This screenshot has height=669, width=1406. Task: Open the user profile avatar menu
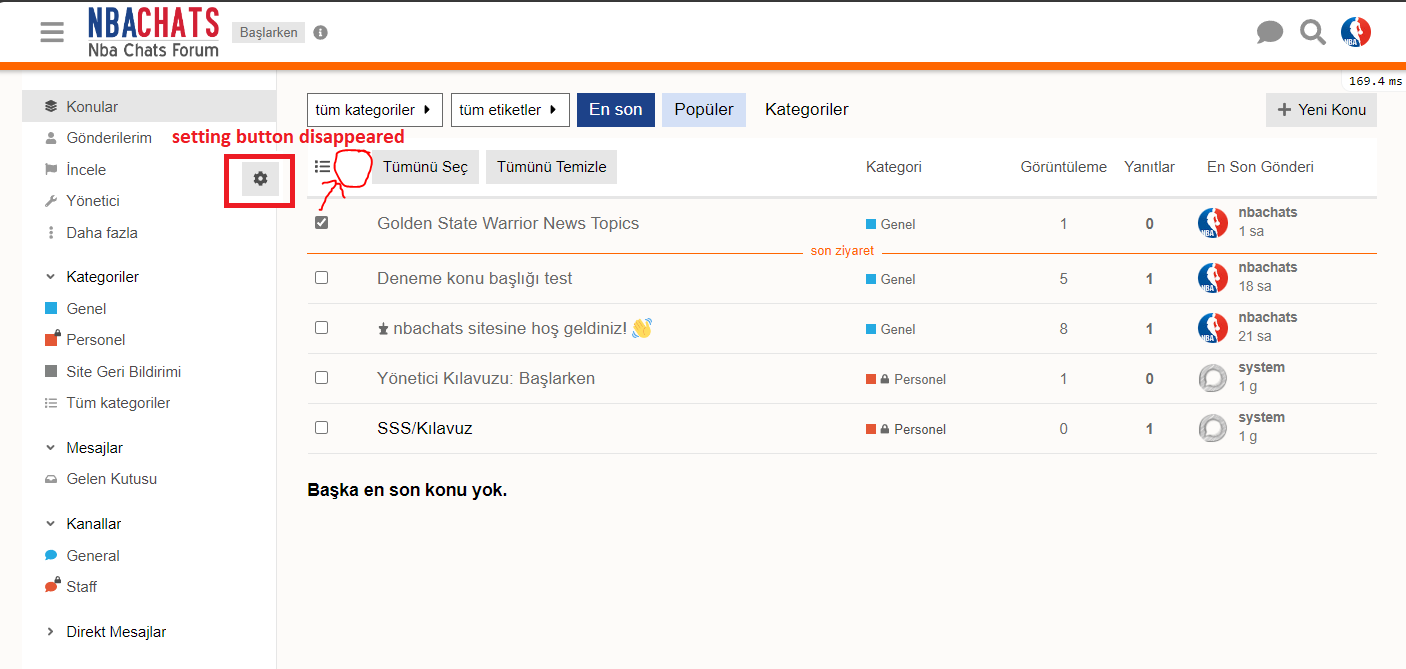click(1355, 32)
